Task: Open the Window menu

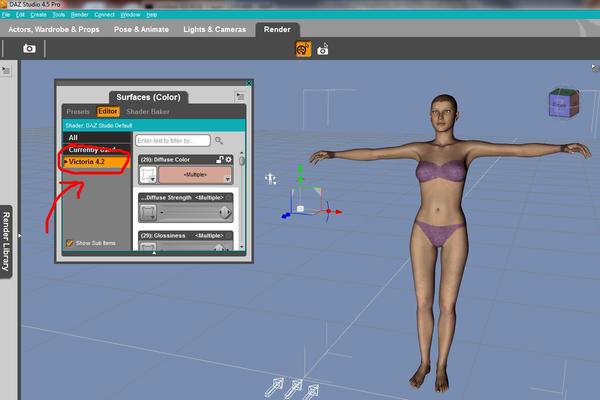Action: click(130, 15)
